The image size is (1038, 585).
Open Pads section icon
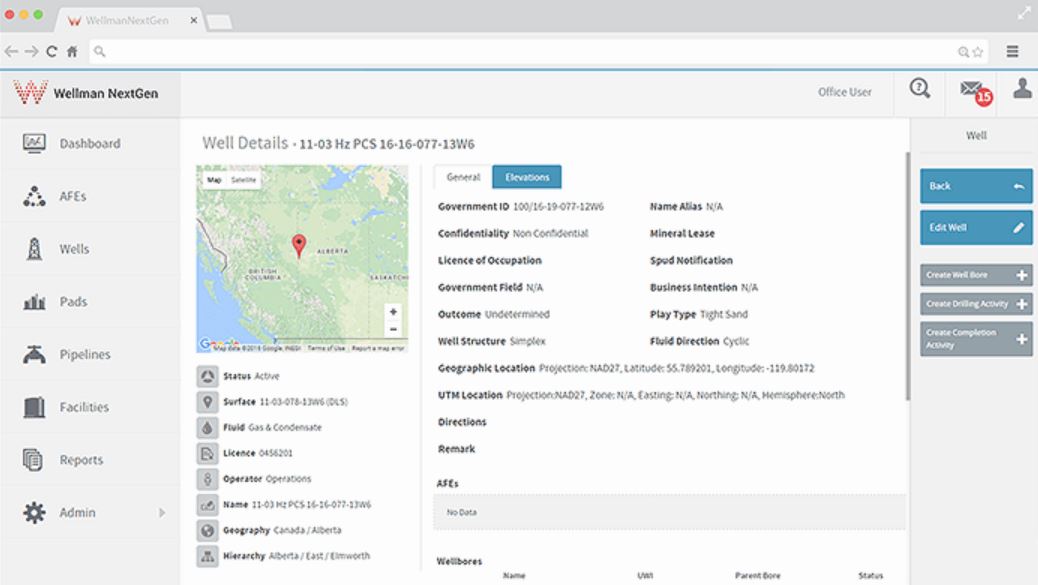tap(34, 302)
